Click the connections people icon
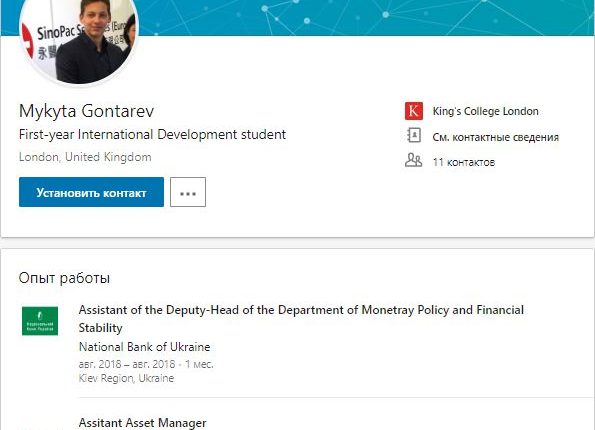Screen dimensions: 595x430 point(413,161)
